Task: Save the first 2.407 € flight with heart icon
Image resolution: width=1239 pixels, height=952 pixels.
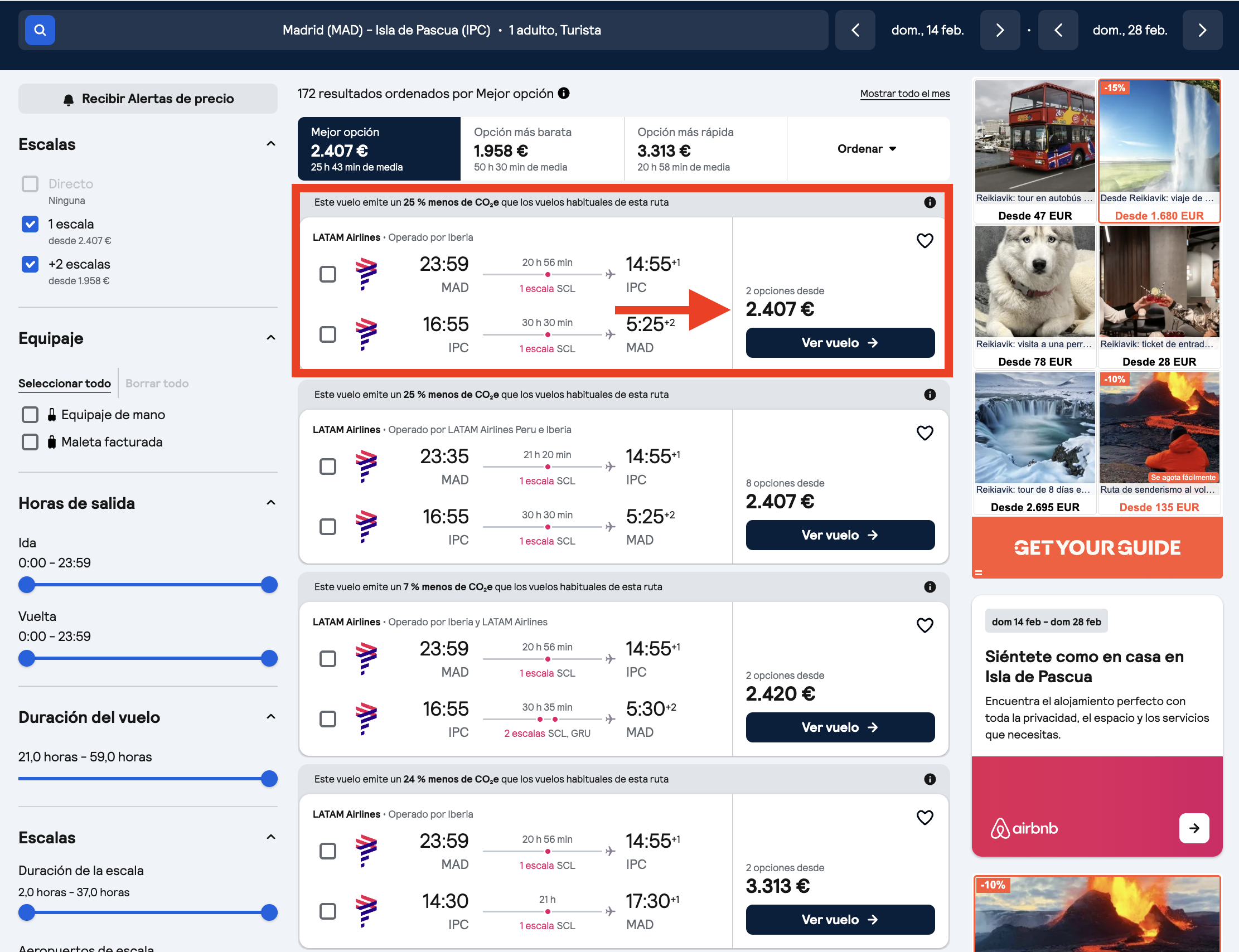Action: click(925, 241)
